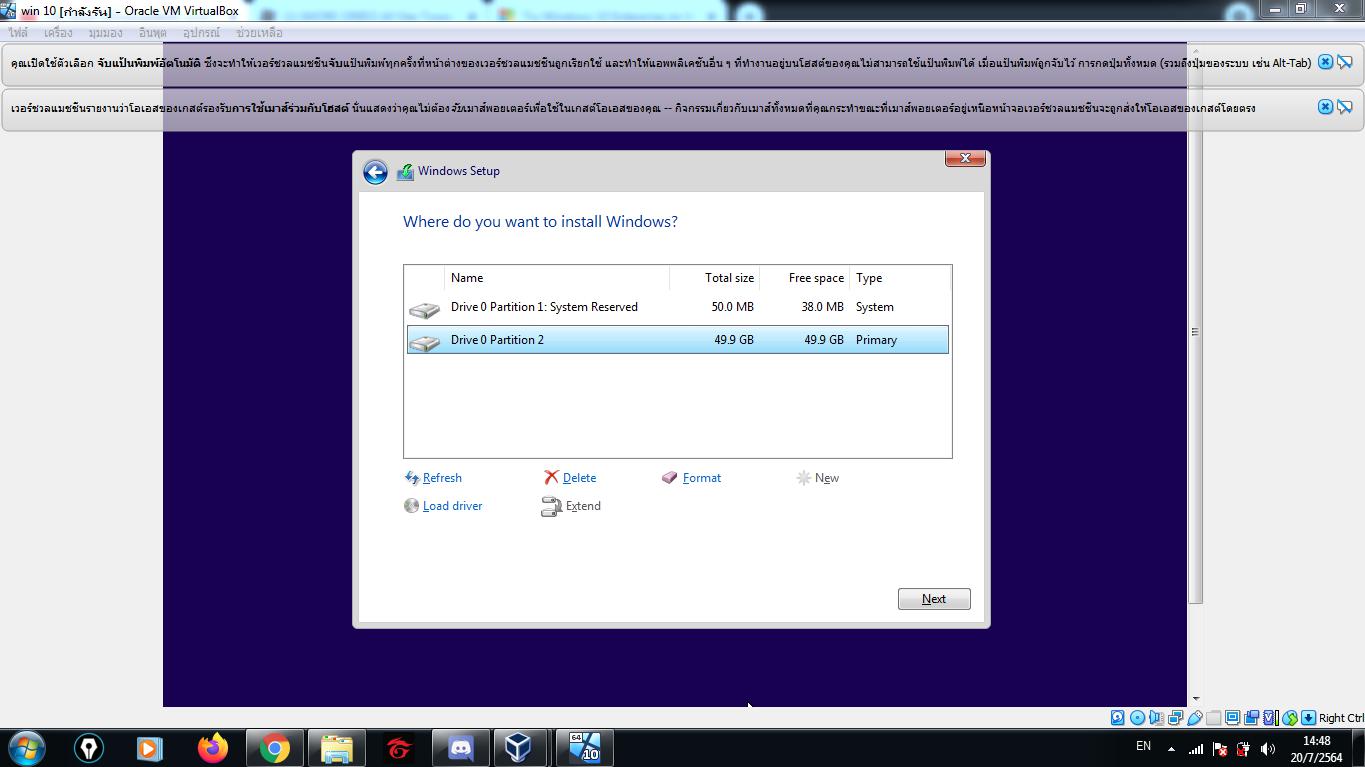Viewport: 1365px width, 767px height.
Task: Go back using the Windows Setup back arrow
Action: 375,172
